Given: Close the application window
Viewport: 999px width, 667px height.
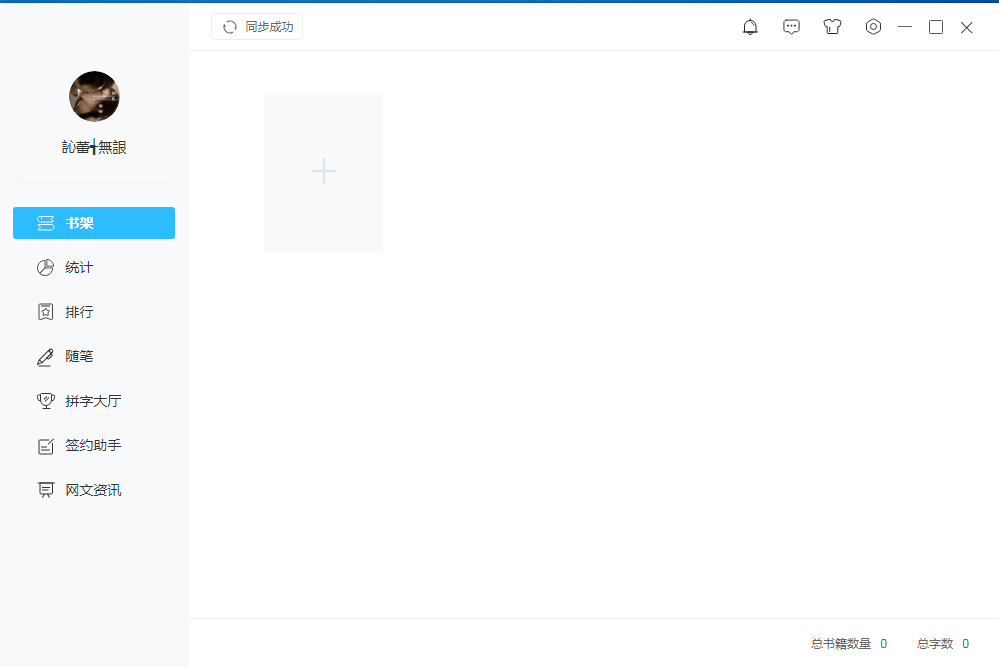Looking at the screenshot, I should pyautogui.click(x=967, y=27).
